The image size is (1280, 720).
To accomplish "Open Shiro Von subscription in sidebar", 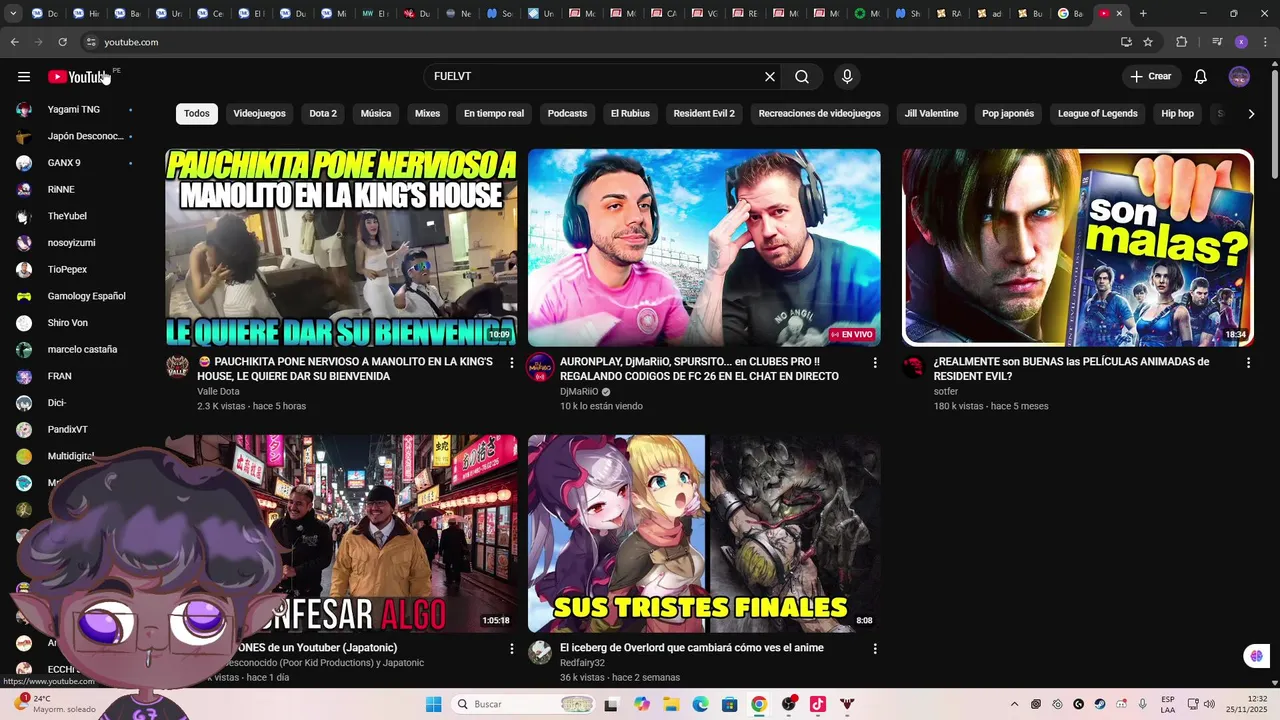I will (75, 323).
